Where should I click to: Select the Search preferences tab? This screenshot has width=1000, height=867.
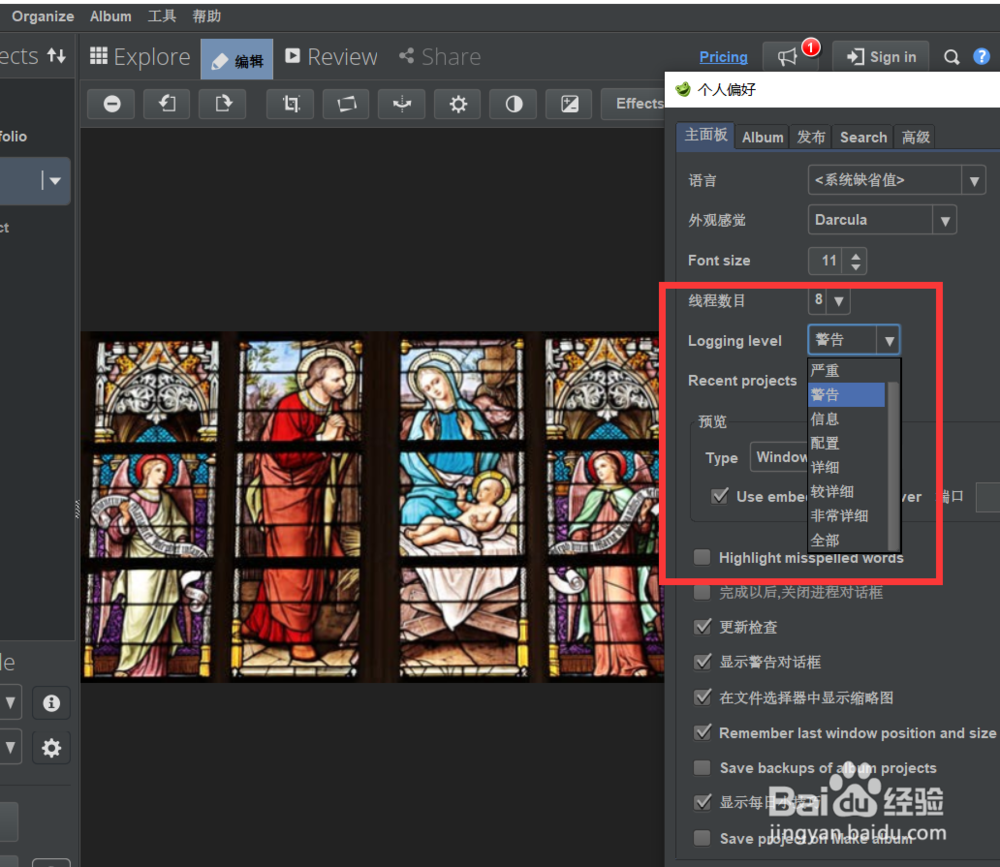click(x=863, y=137)
